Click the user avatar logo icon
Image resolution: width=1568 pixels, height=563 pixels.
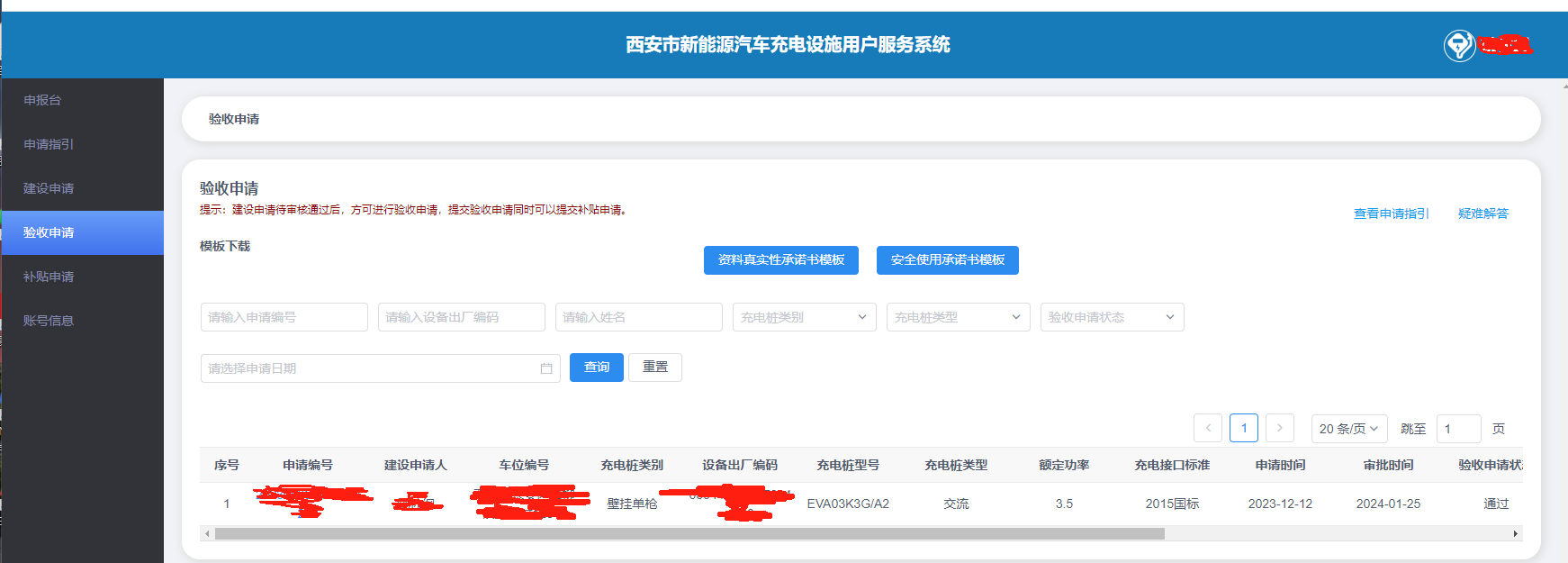tap(1459, 45)
